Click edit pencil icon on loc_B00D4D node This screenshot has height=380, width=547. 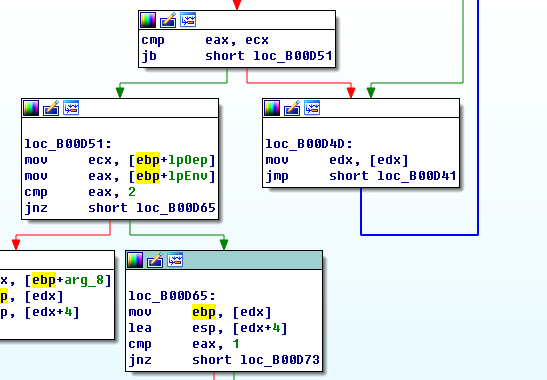click(292, 108)
